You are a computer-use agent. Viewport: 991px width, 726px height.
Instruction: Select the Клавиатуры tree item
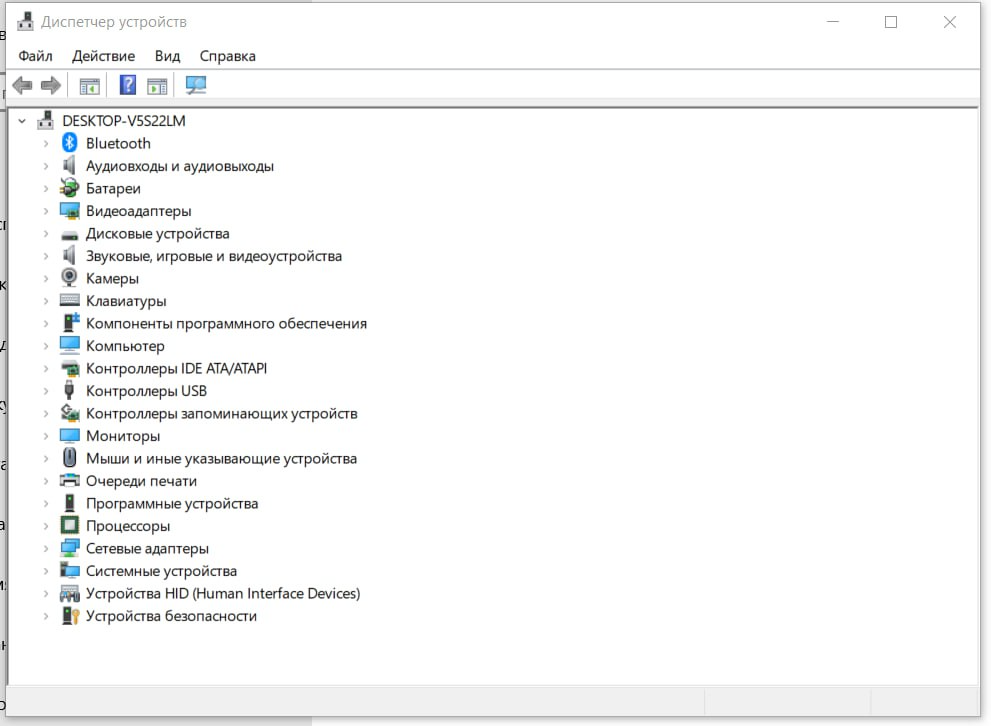[126, 301]
